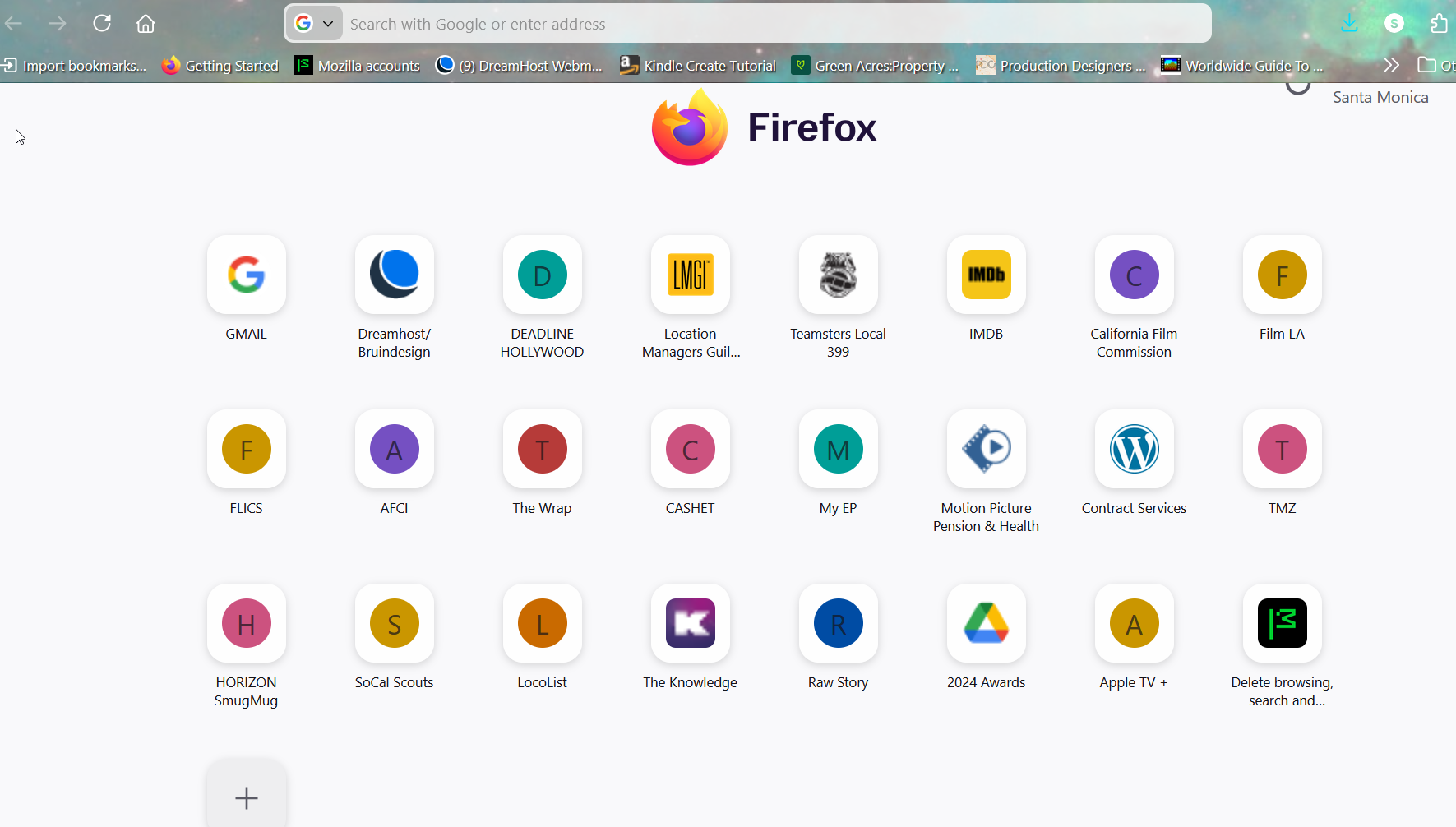1456x827 pixels.
Task: Open the Extensions puzzle icon
Action: pos(1439,23)
